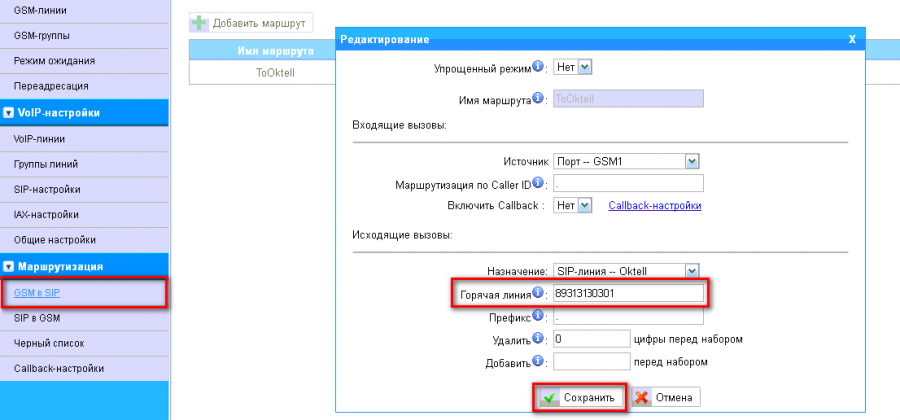Click info icon beside Префикс
This screenshot has height=420, width=900.
538,317
